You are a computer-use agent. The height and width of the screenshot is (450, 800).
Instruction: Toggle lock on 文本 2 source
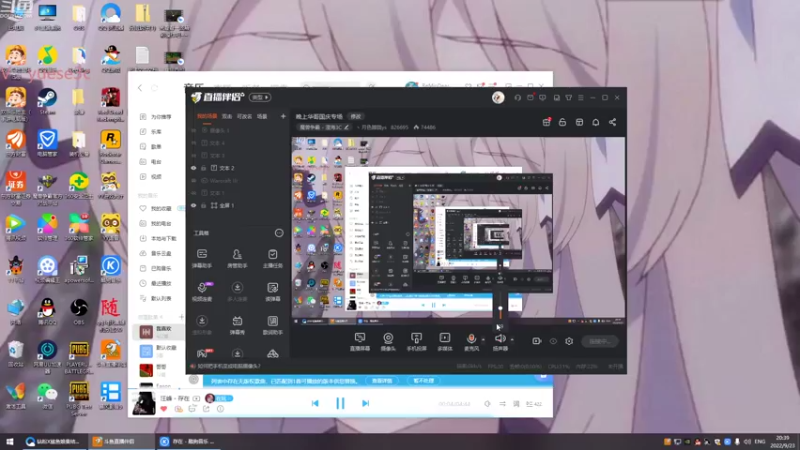[203, 168]
